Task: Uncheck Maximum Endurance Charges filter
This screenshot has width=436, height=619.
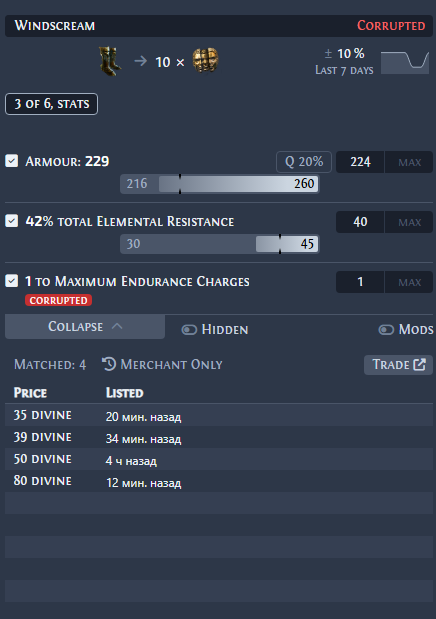Action: [x=11, y=281]
